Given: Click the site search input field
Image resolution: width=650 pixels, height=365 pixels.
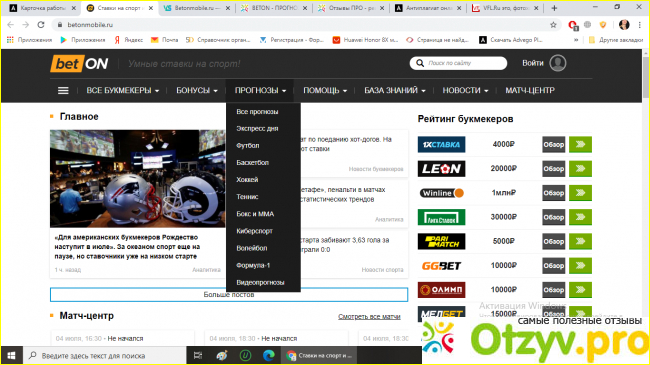Looking at the screenshot, I should (x=458, y=63).
